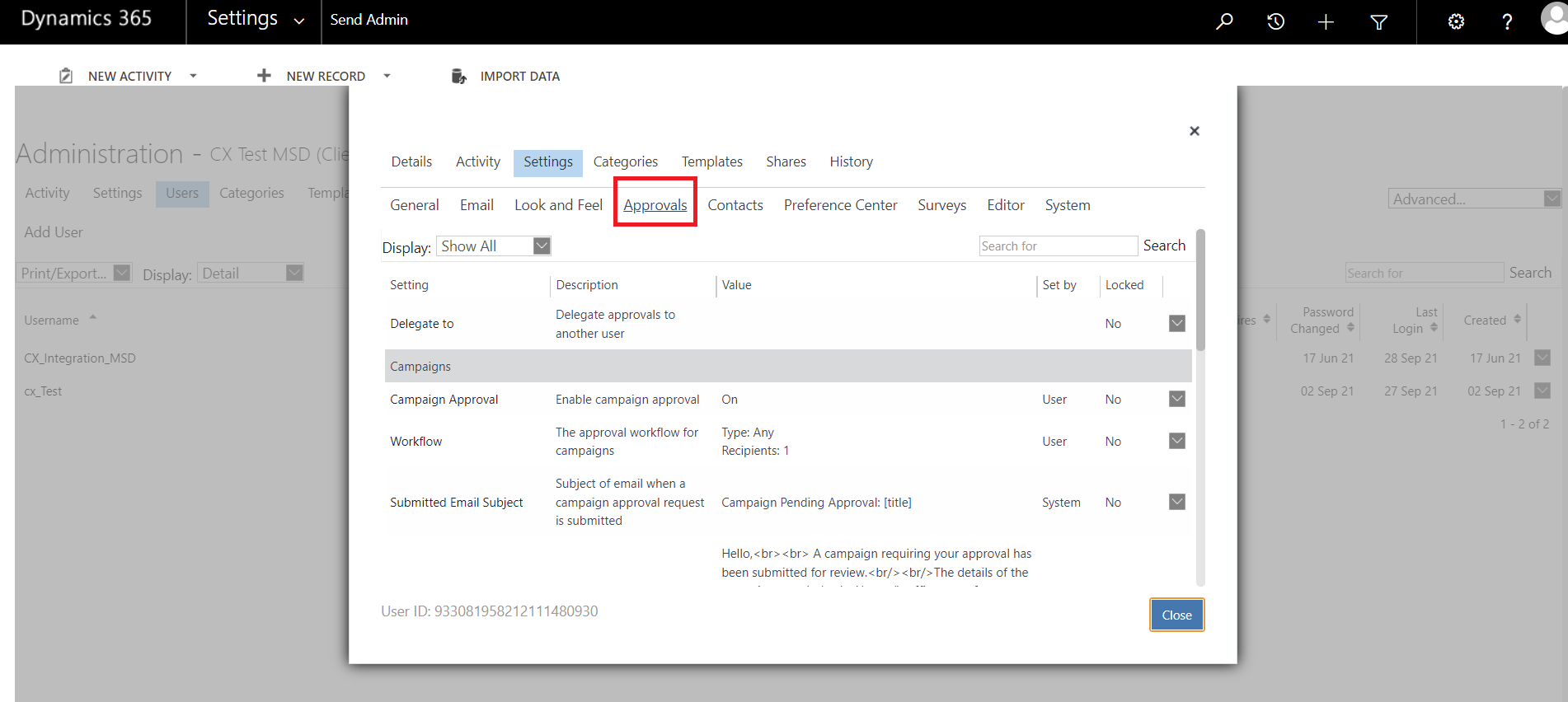
Task: Open the help question mark icon
Action: 1507,21
